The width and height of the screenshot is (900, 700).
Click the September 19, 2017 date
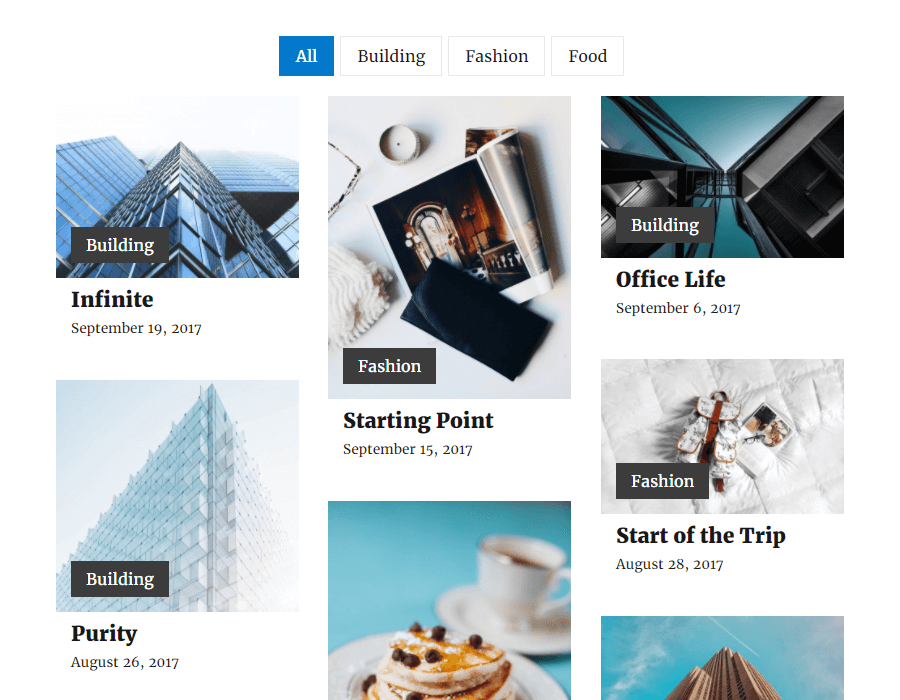(136, 328)
